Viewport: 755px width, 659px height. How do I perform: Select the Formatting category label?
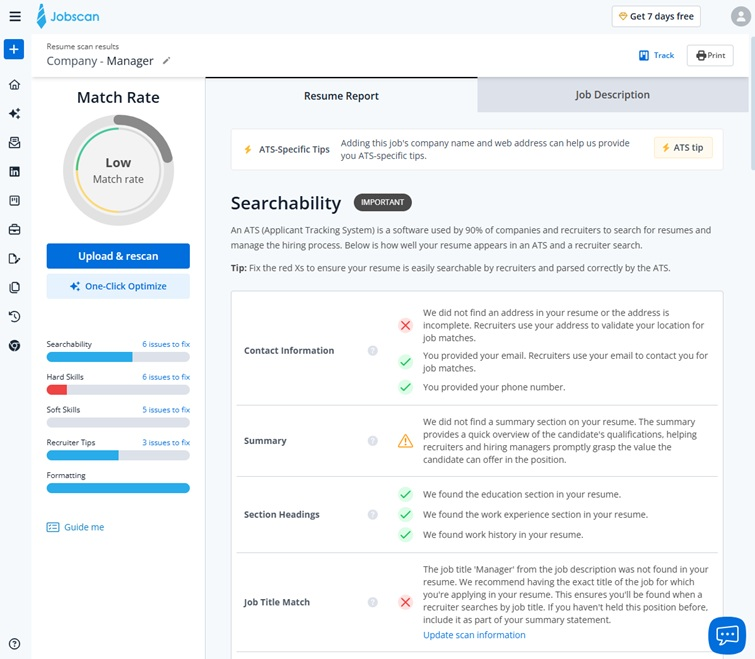point(66,475)
